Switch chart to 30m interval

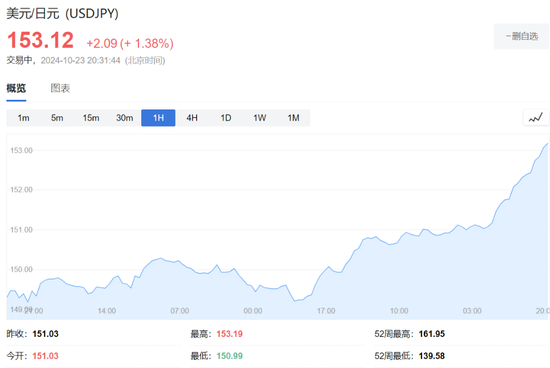(x=125, y=118)
